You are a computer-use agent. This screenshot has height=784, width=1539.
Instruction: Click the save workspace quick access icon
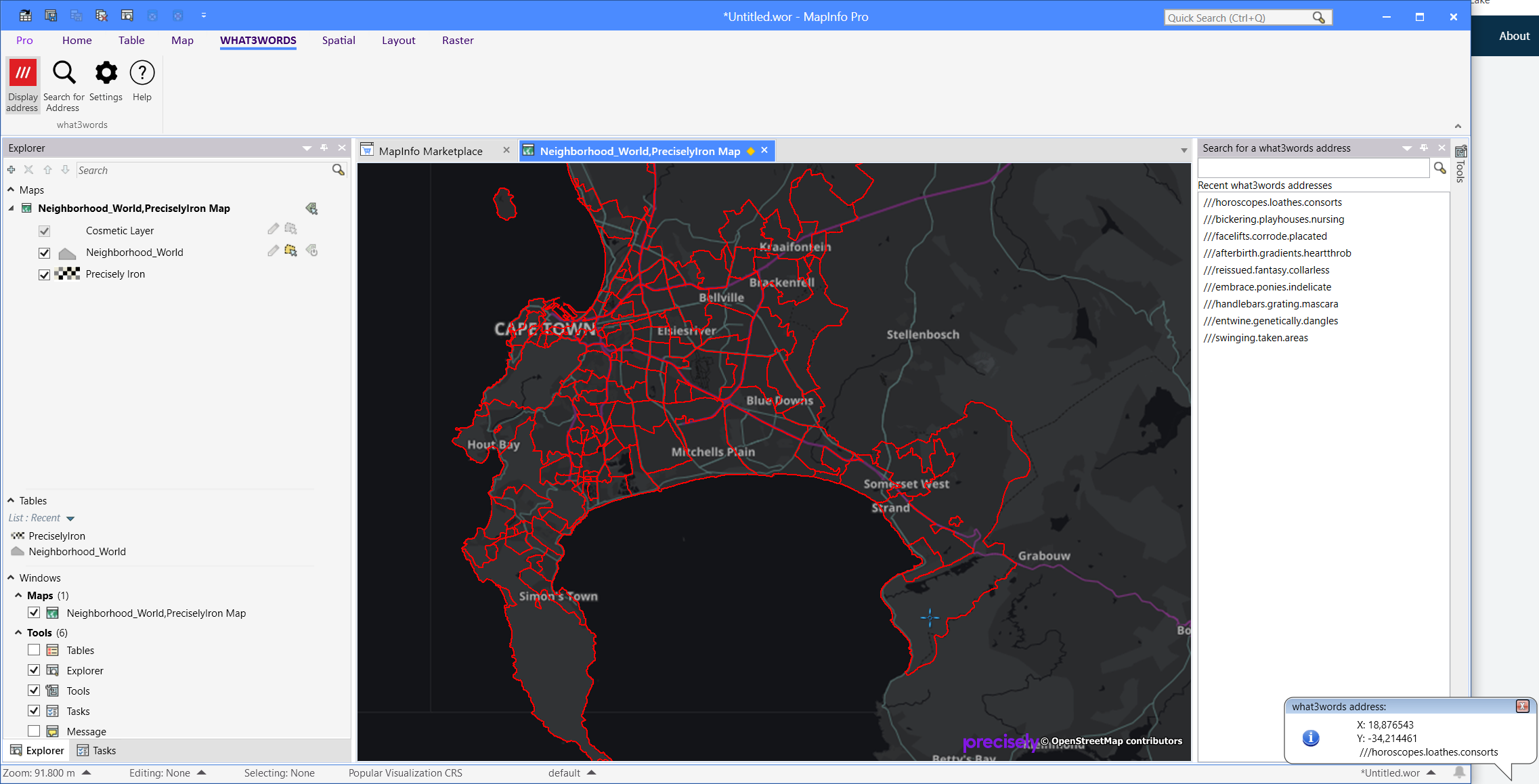tap(51, 16)
